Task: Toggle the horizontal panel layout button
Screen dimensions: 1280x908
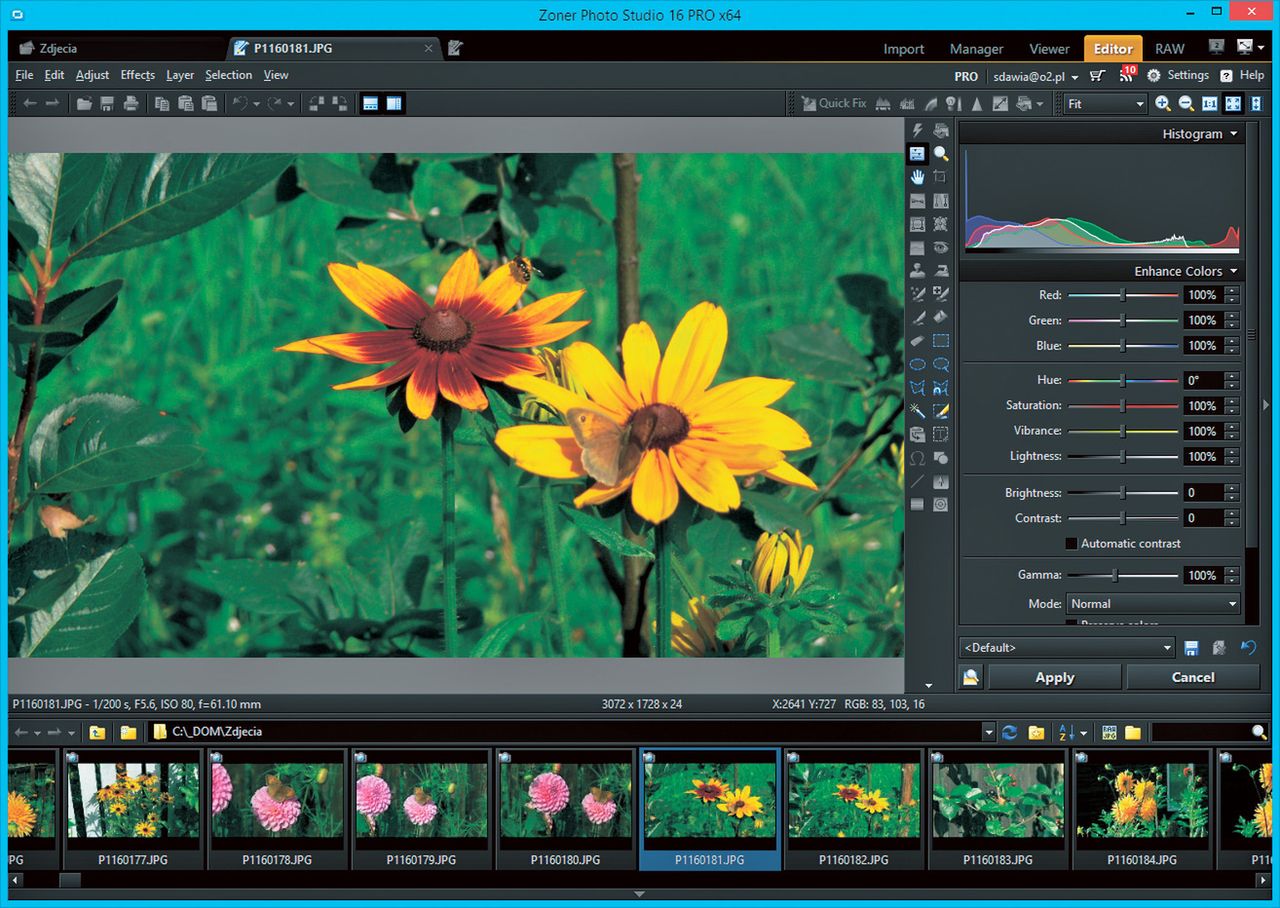Action: click(x=371, y=103)
